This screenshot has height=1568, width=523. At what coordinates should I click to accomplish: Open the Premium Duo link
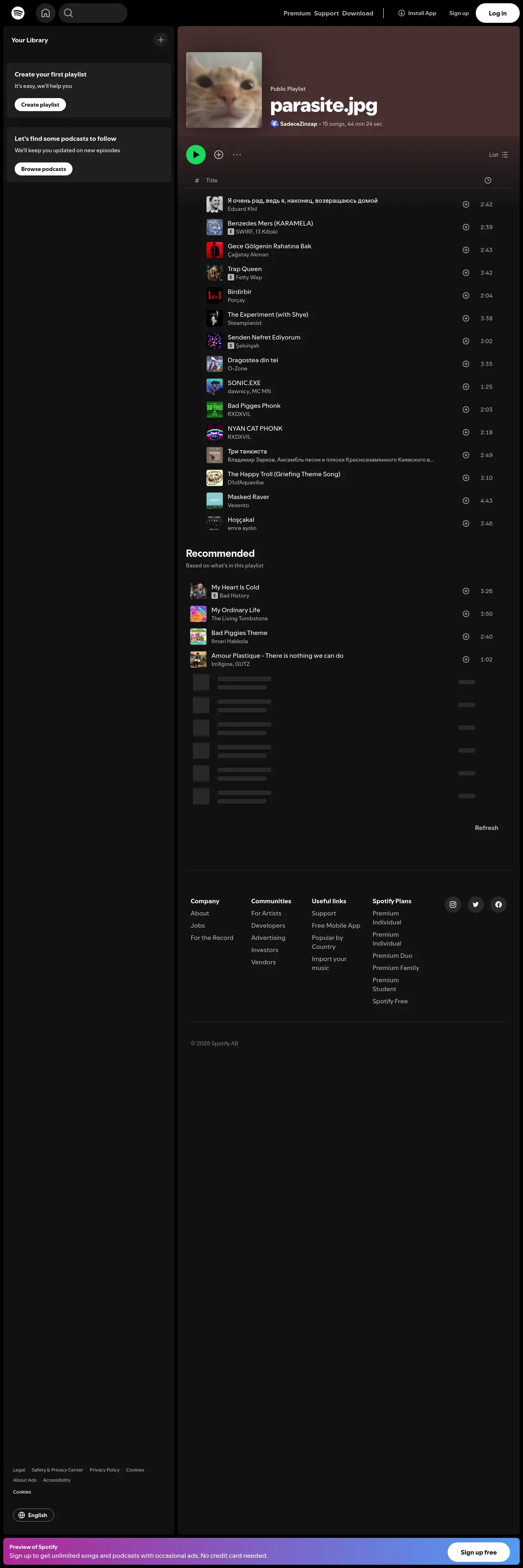pyautogui.click(x=392, y=956)
